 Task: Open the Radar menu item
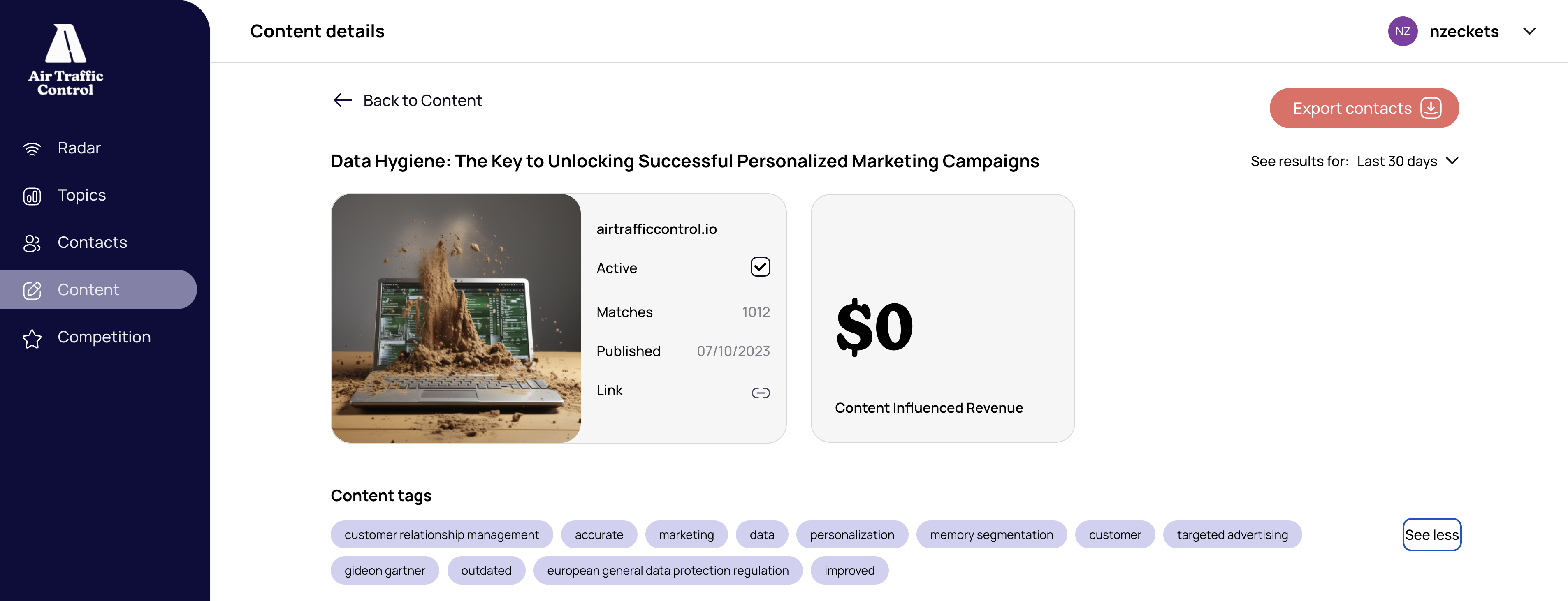(79, 148)
